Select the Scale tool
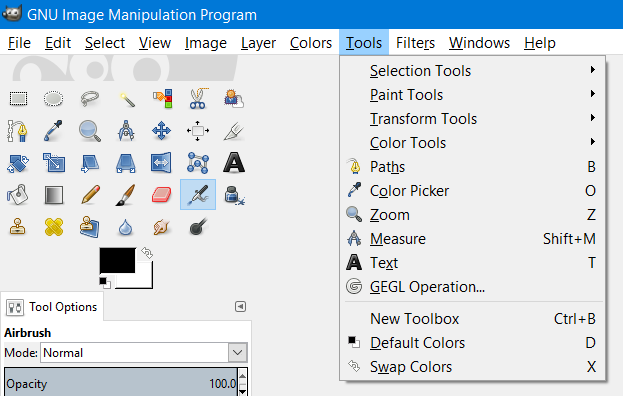Screen dimensions: 623x396 (53, 163)
